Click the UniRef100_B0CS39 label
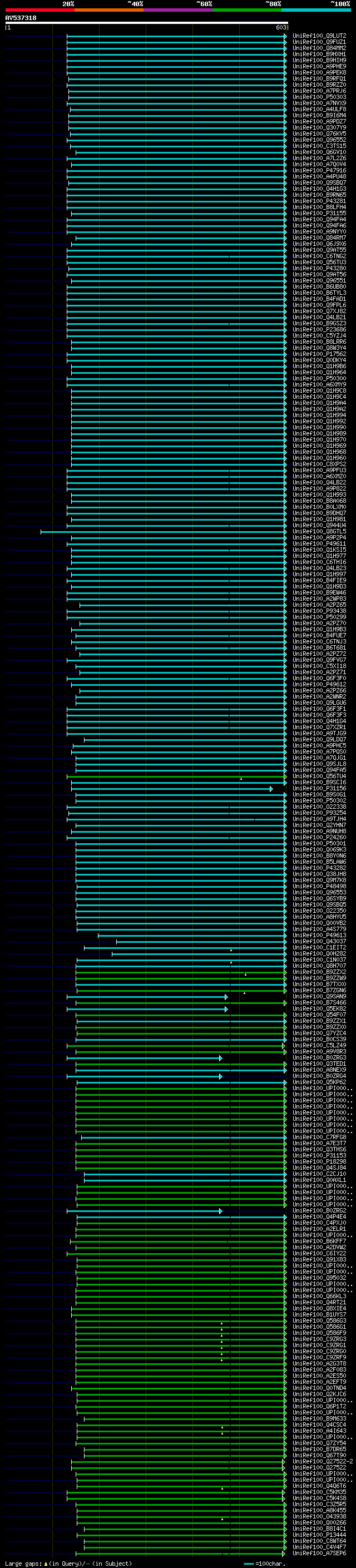 coord(319,1039)
